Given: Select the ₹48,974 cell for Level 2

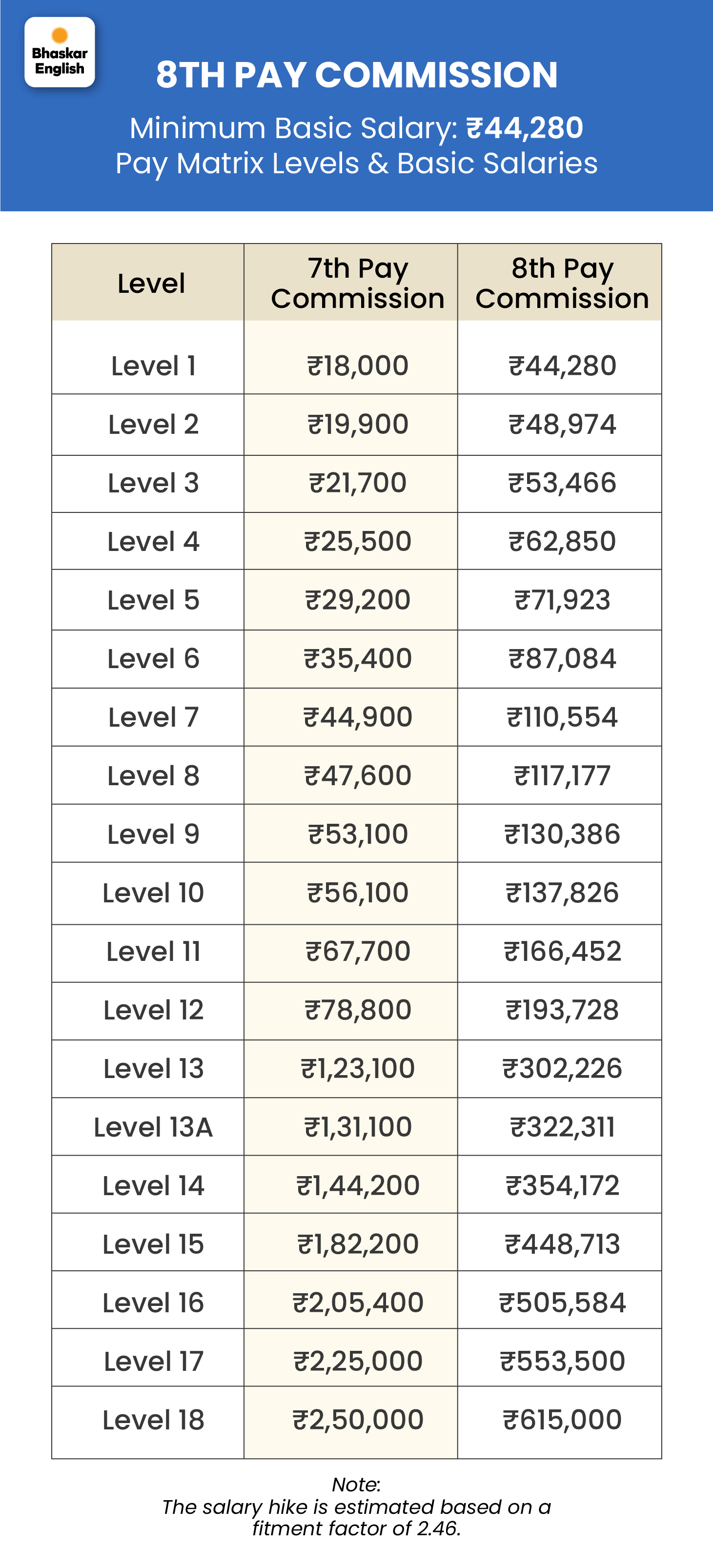Looking at the screenshot, I should pyautogui.click(x=562, y=424).
